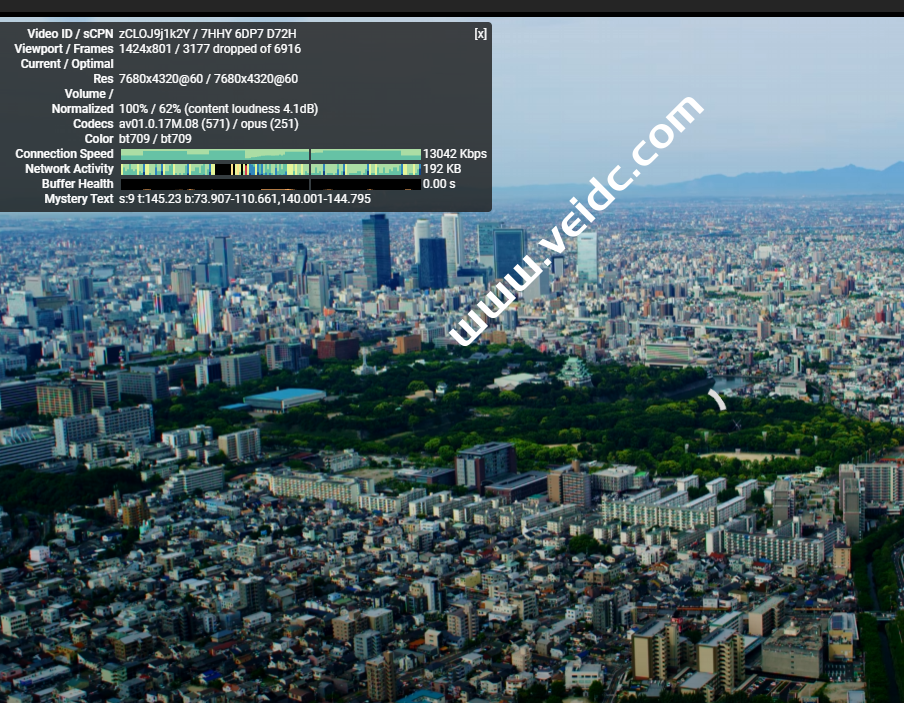Click the 192 KB network activity value
Viewport: 904px width, 703px height.
pos(442,169)
